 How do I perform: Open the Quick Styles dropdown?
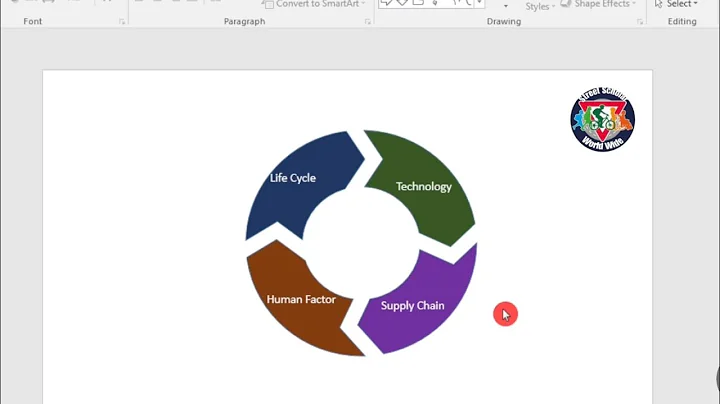[x=540, y=6]
